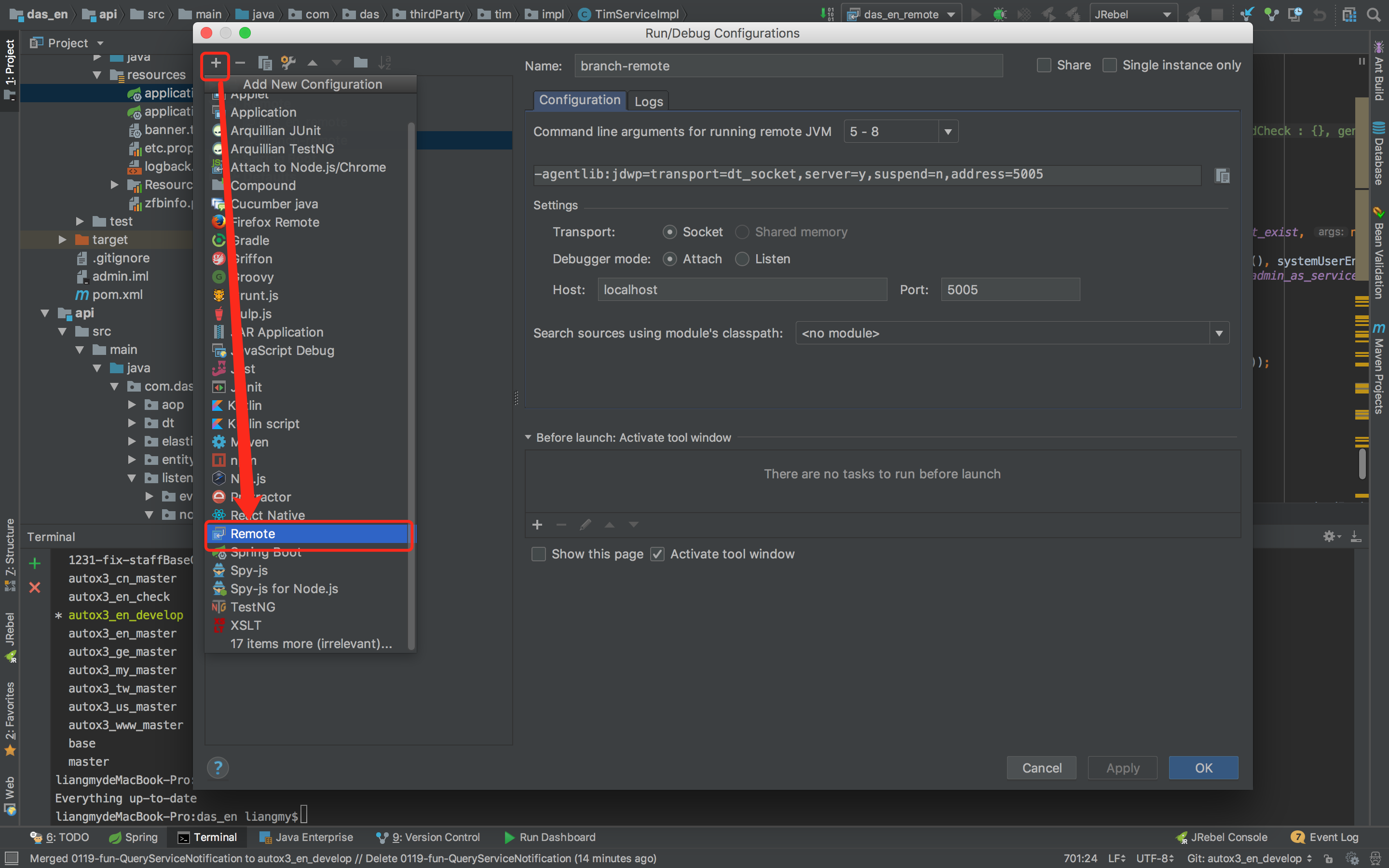The width and height of the screenshot is (1389, 868).
Task: Click the Move into new folder icon
Action: (360, 63)
